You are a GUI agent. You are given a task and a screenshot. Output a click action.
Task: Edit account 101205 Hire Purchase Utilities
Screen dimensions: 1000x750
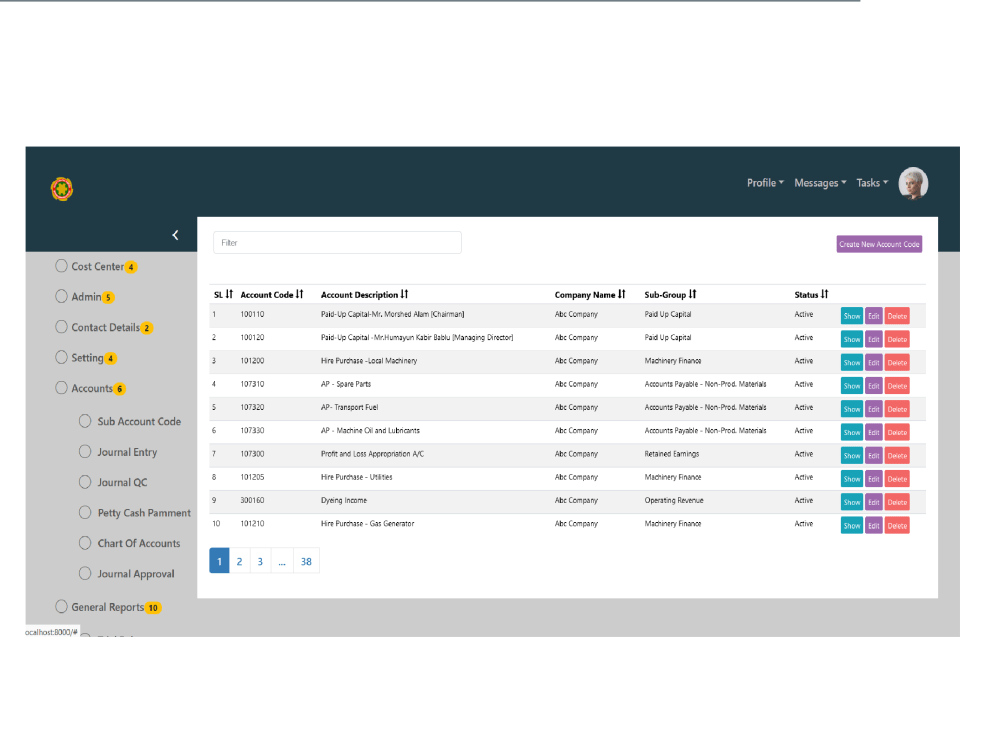(874, 479)
